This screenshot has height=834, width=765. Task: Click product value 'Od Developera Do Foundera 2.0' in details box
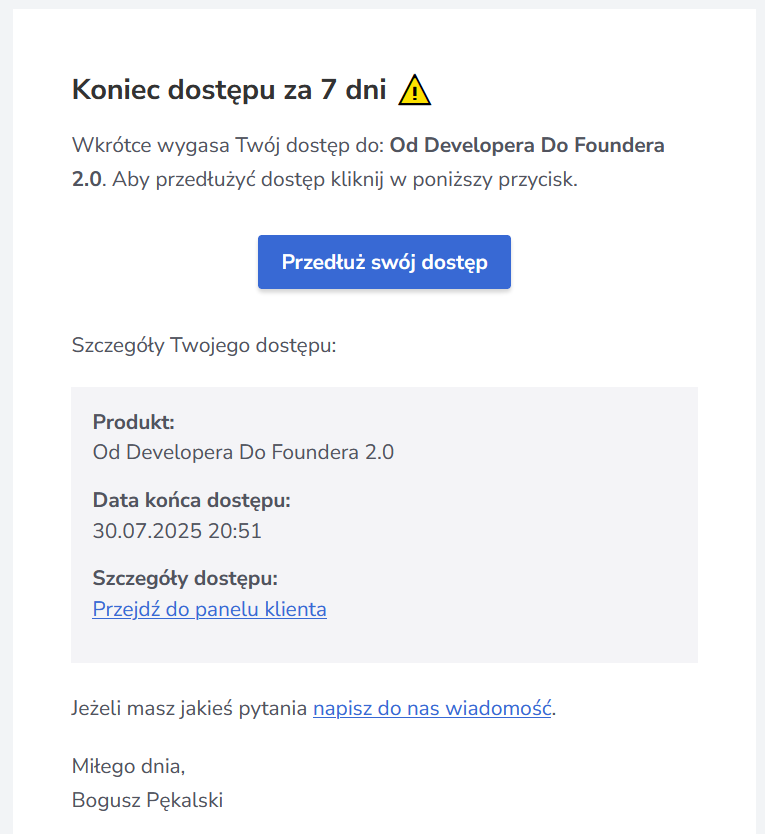coord(243,452)
